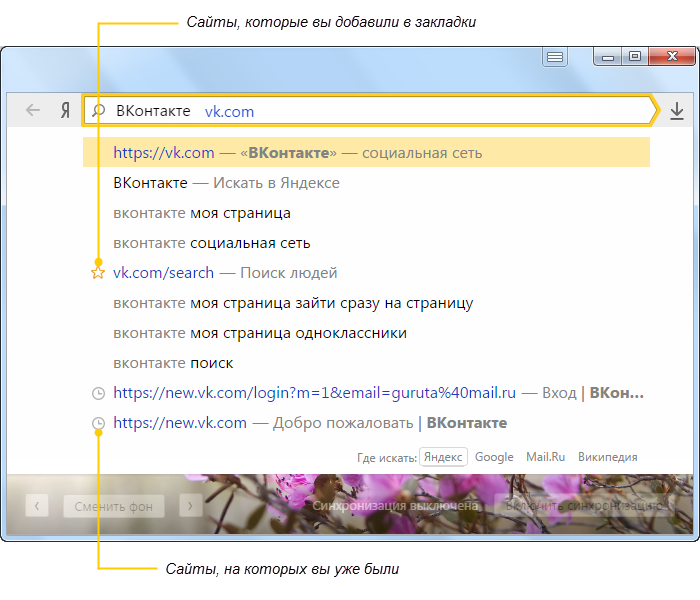Click the clock icon next to Добро пожаловать
The image size is (700, 600).
click(98, 423)
